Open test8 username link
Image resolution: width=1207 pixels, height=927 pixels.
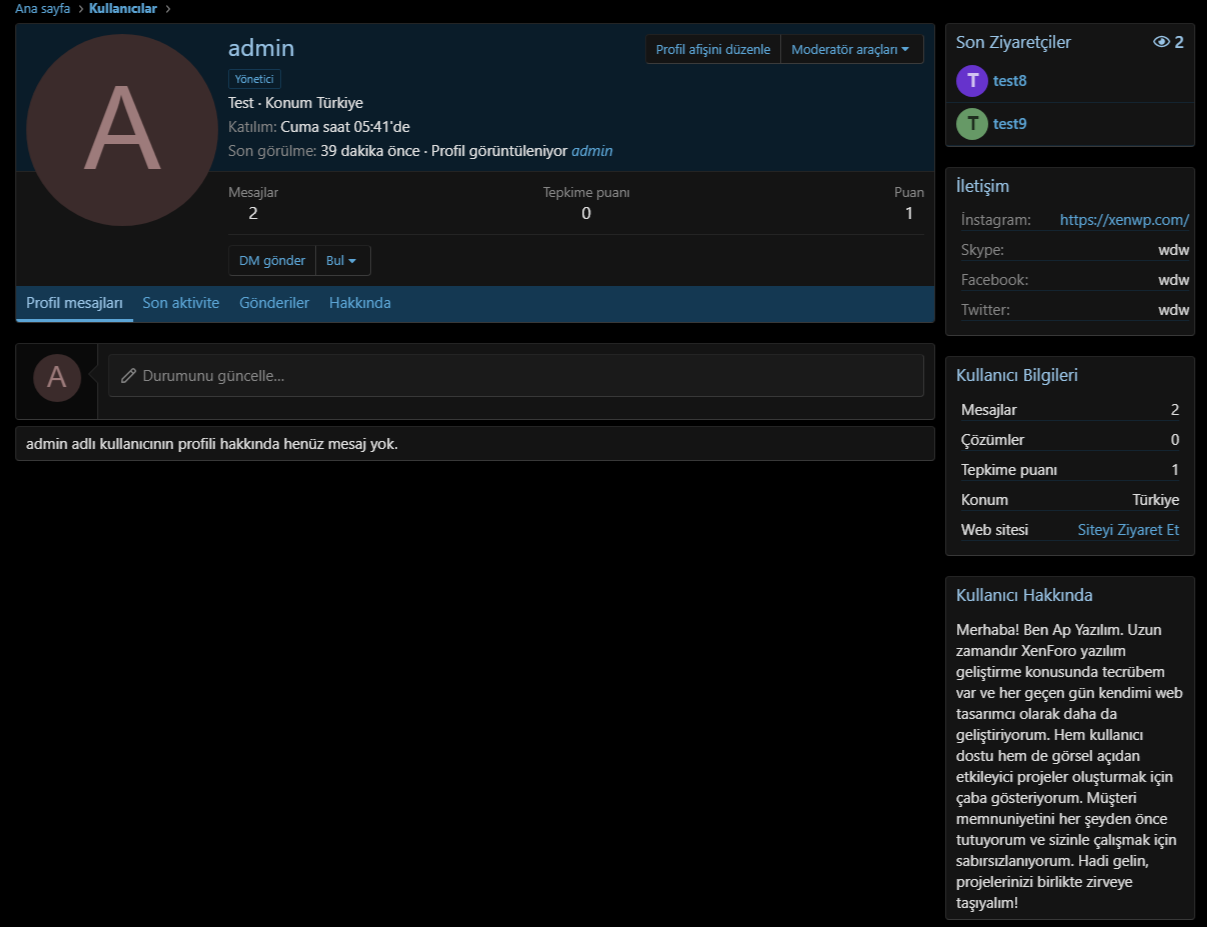point(1010,81)
